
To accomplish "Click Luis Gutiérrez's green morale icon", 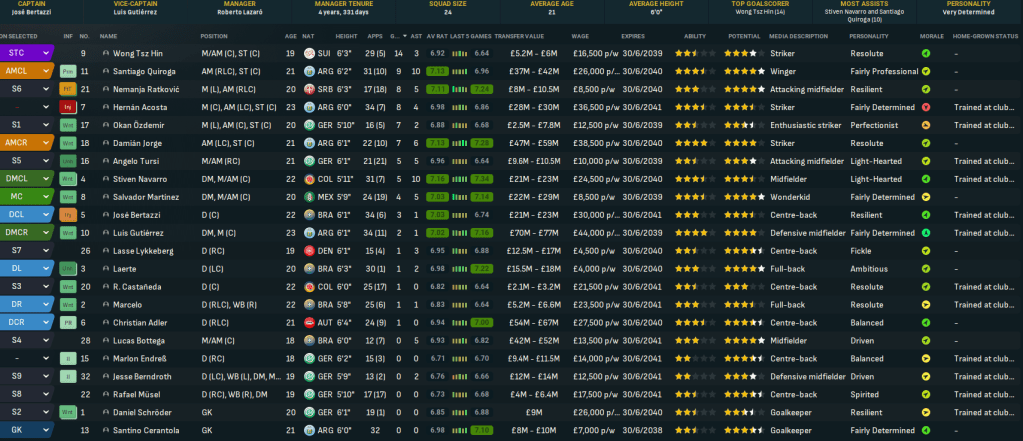I will [x=926, y=233].
